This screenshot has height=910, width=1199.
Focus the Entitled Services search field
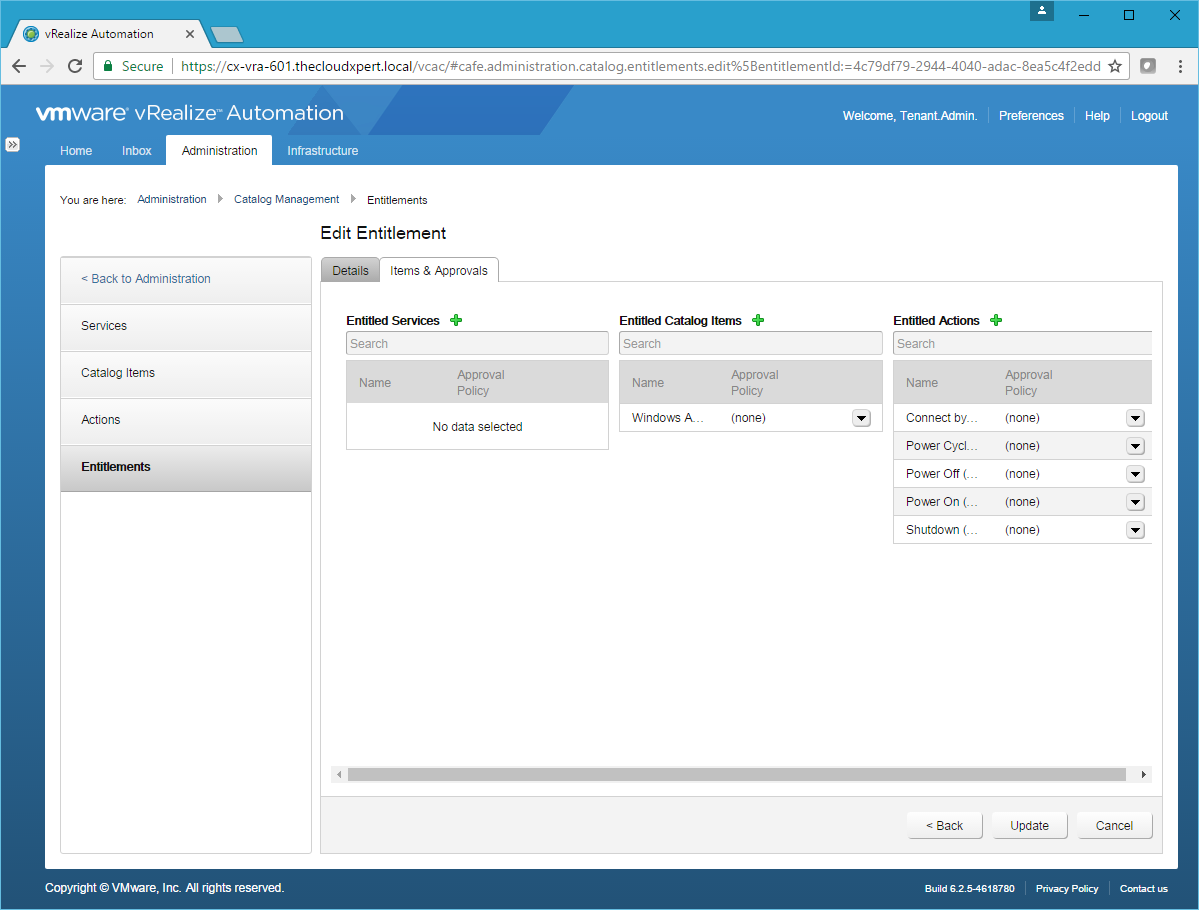coord(477,344)
